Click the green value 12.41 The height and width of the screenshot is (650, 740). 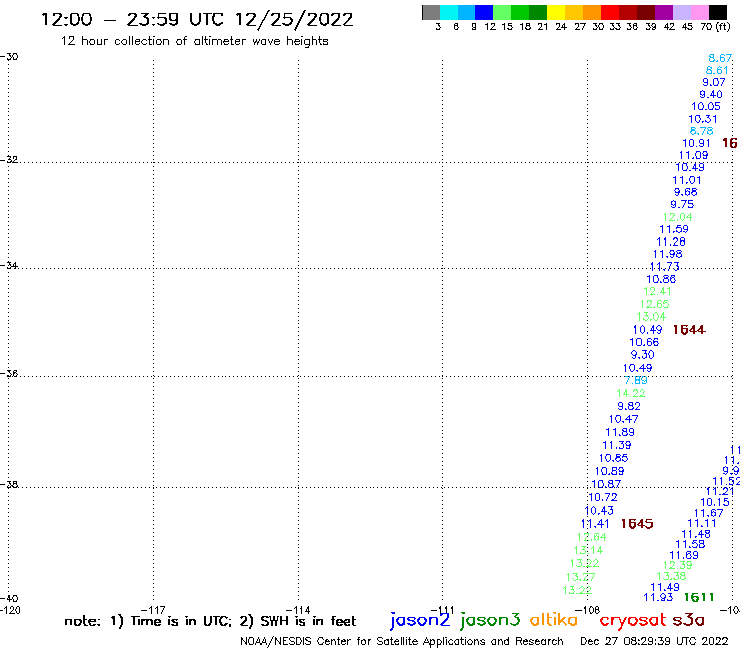pos(657,292)
